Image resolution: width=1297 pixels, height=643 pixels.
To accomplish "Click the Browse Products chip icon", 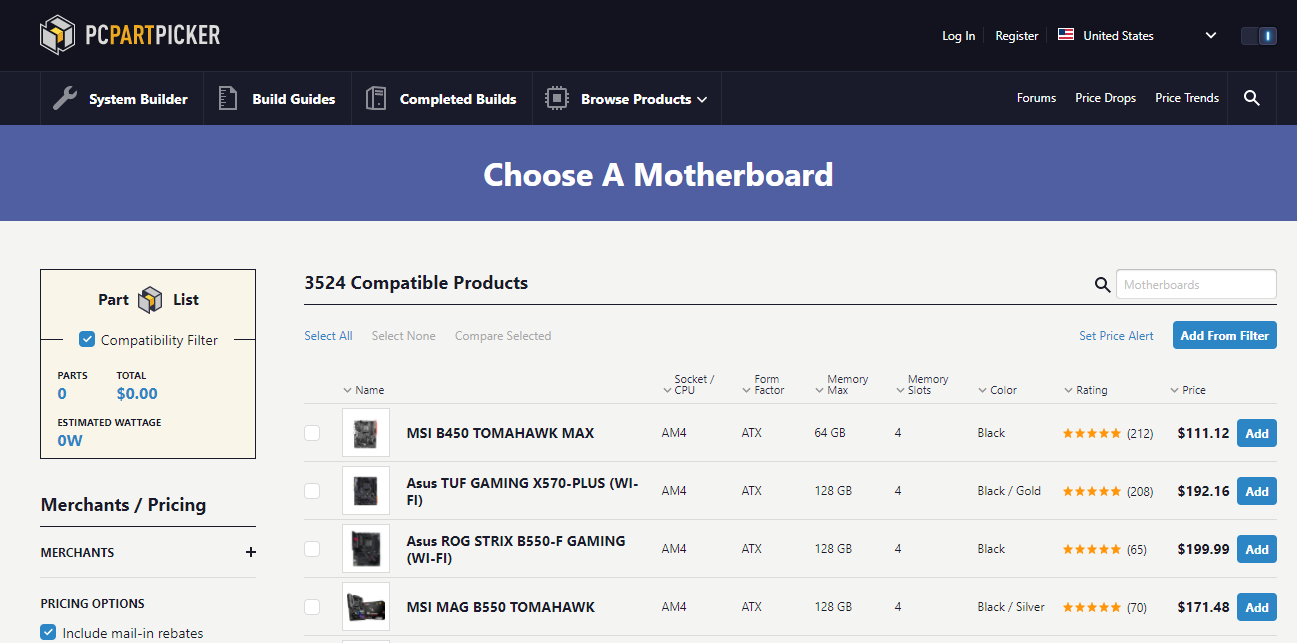I will (556, 98).
